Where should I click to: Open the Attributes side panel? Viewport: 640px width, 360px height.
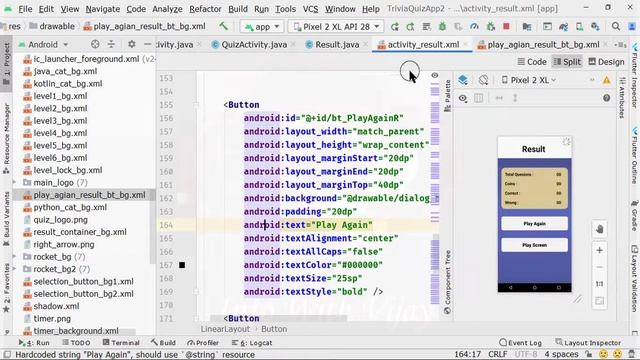tap(622, 98)
